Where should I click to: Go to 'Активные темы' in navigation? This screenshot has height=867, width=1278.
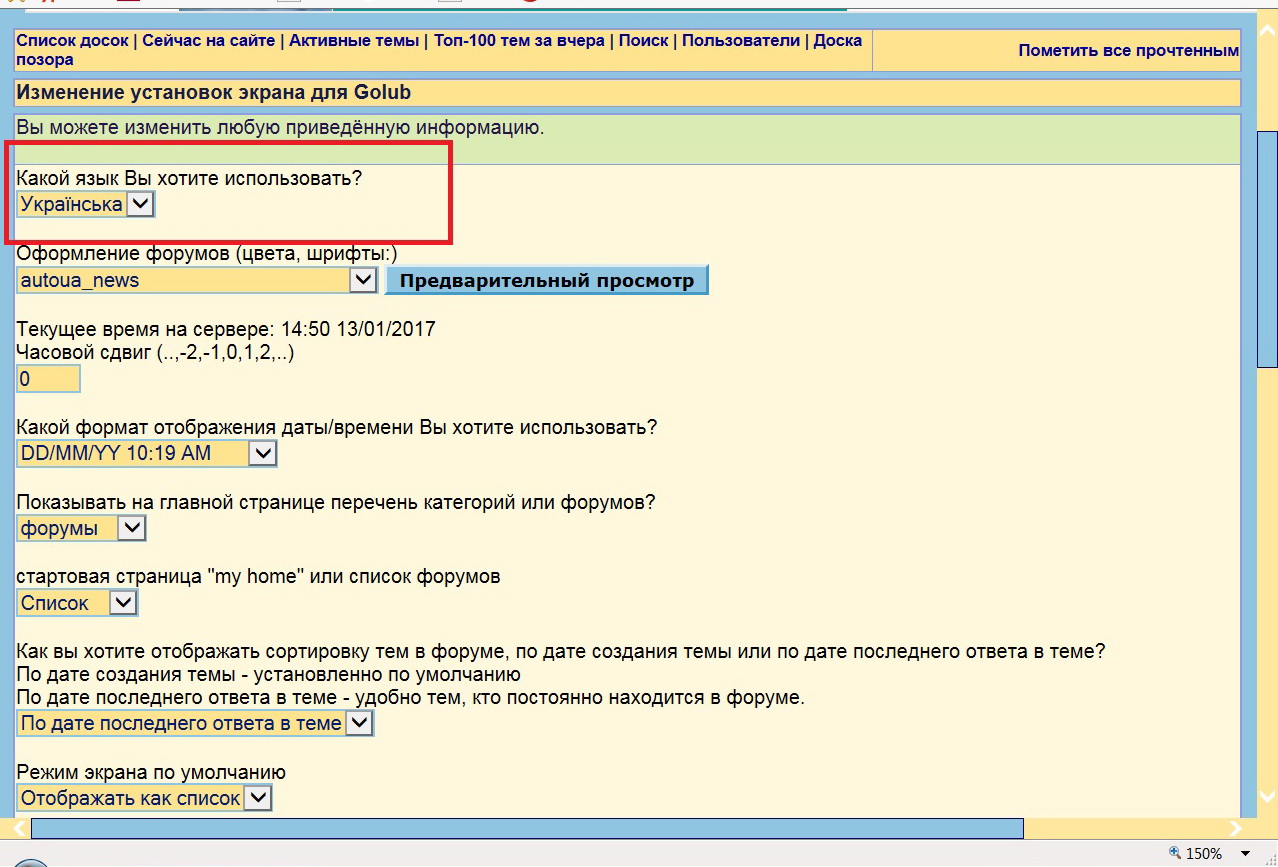tap(355, 41)
